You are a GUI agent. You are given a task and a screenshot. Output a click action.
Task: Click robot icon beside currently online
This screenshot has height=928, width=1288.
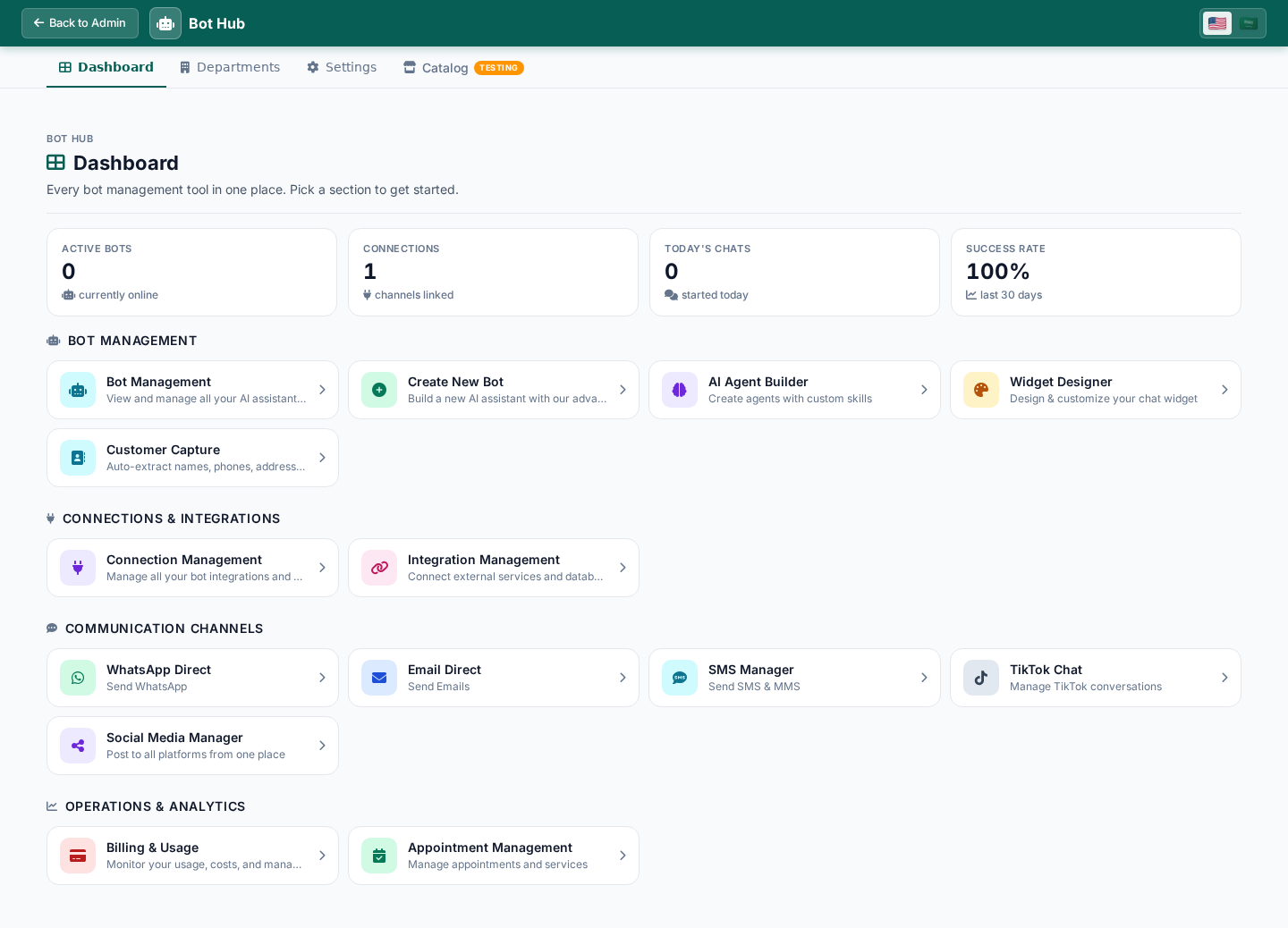[x=68, y=295]
